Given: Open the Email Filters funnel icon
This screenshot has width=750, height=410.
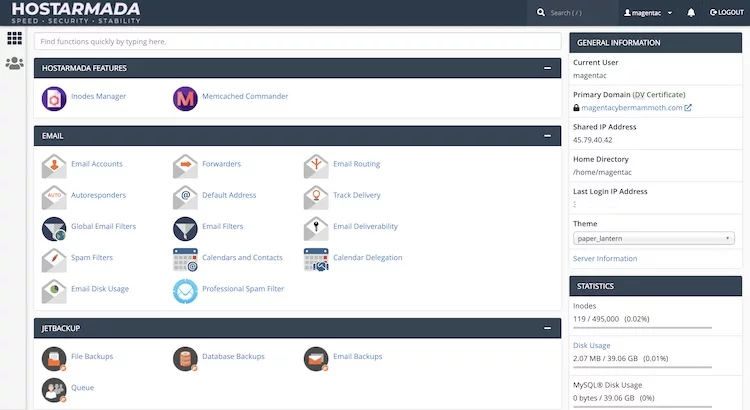Looking at the screenshot, I should coord(185,229).
